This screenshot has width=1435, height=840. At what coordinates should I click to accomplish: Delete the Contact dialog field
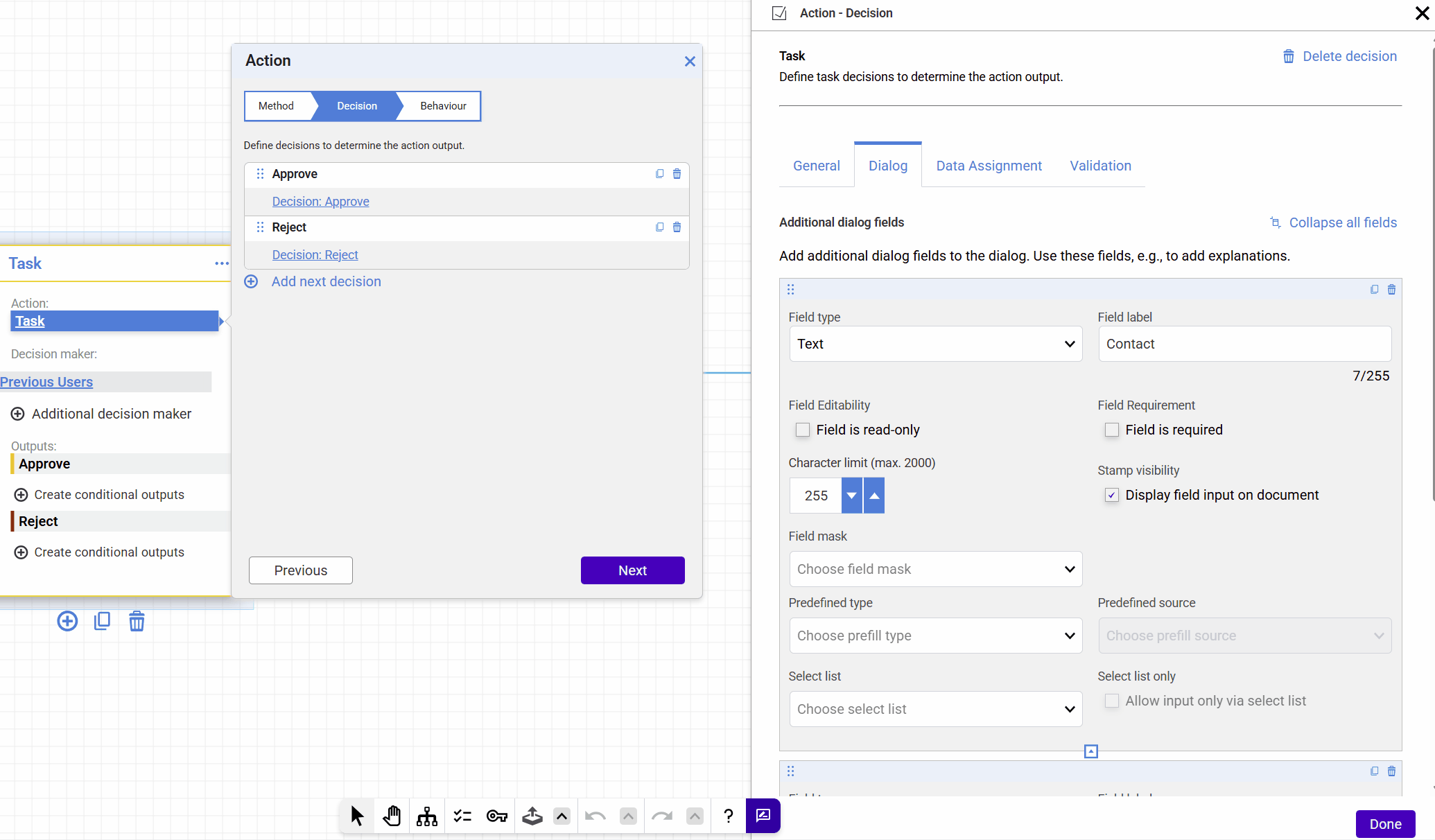click(x=1391, y=290)
